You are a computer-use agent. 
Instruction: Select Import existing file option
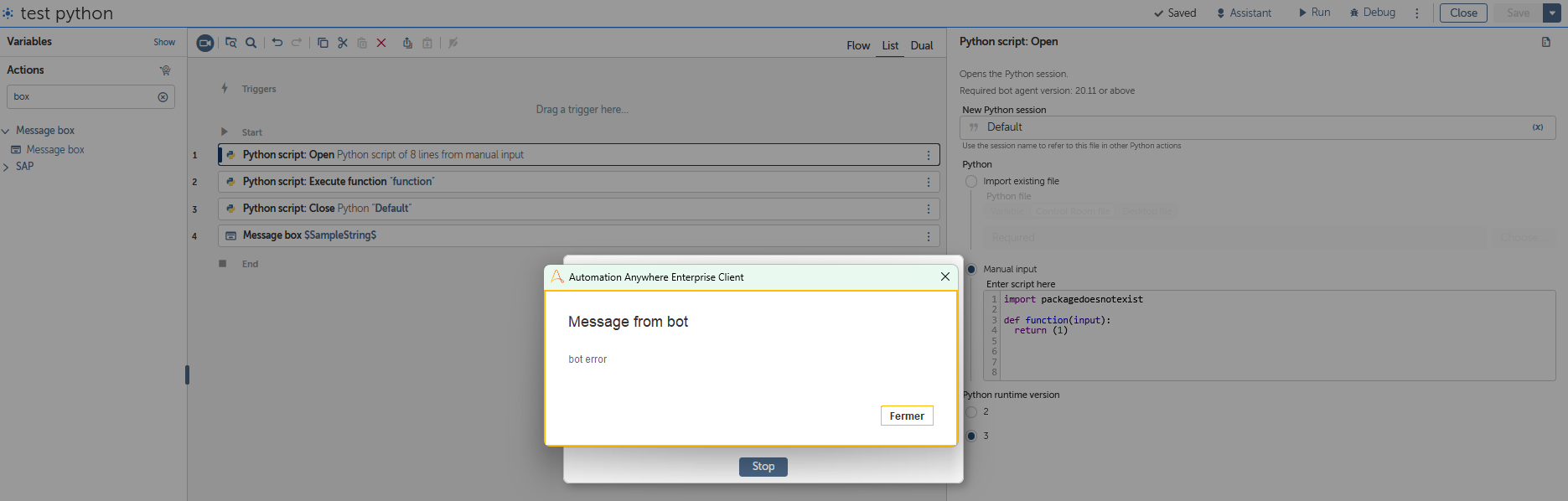point(971,181)
